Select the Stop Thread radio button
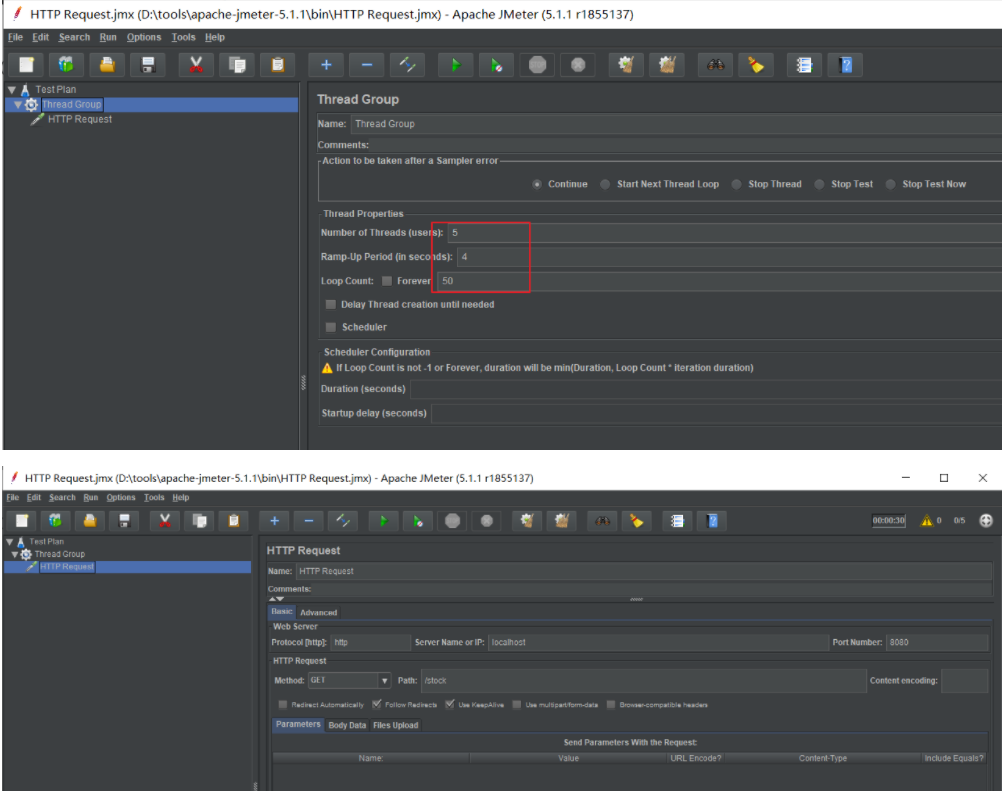 click(737, 184)
